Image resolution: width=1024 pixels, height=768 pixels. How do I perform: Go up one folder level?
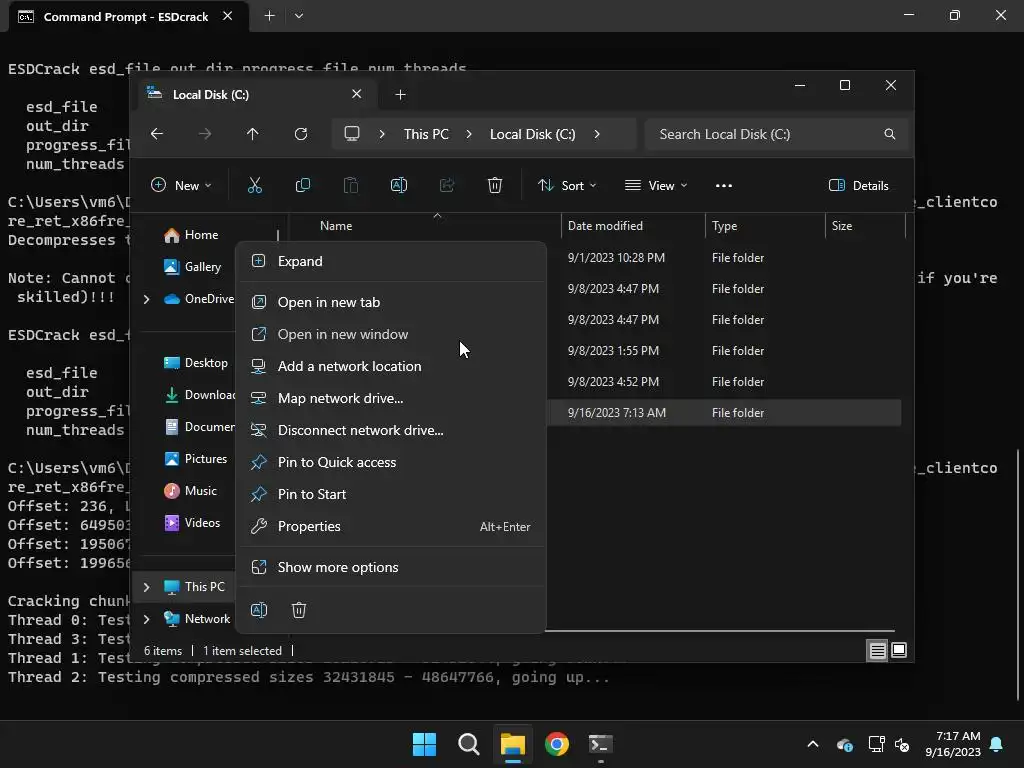pos(253,134)
